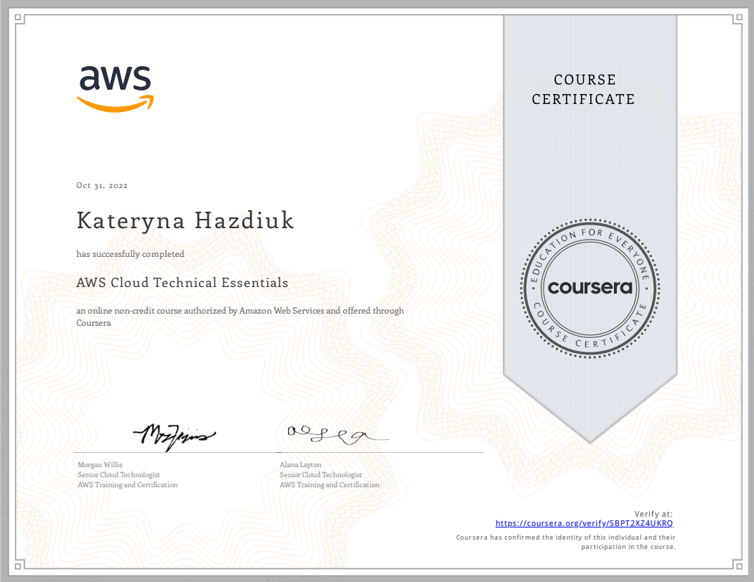Click 'Senior Cloud Technologist' under Morgan Willis
The image size is (754, 582).
point(119,475)
